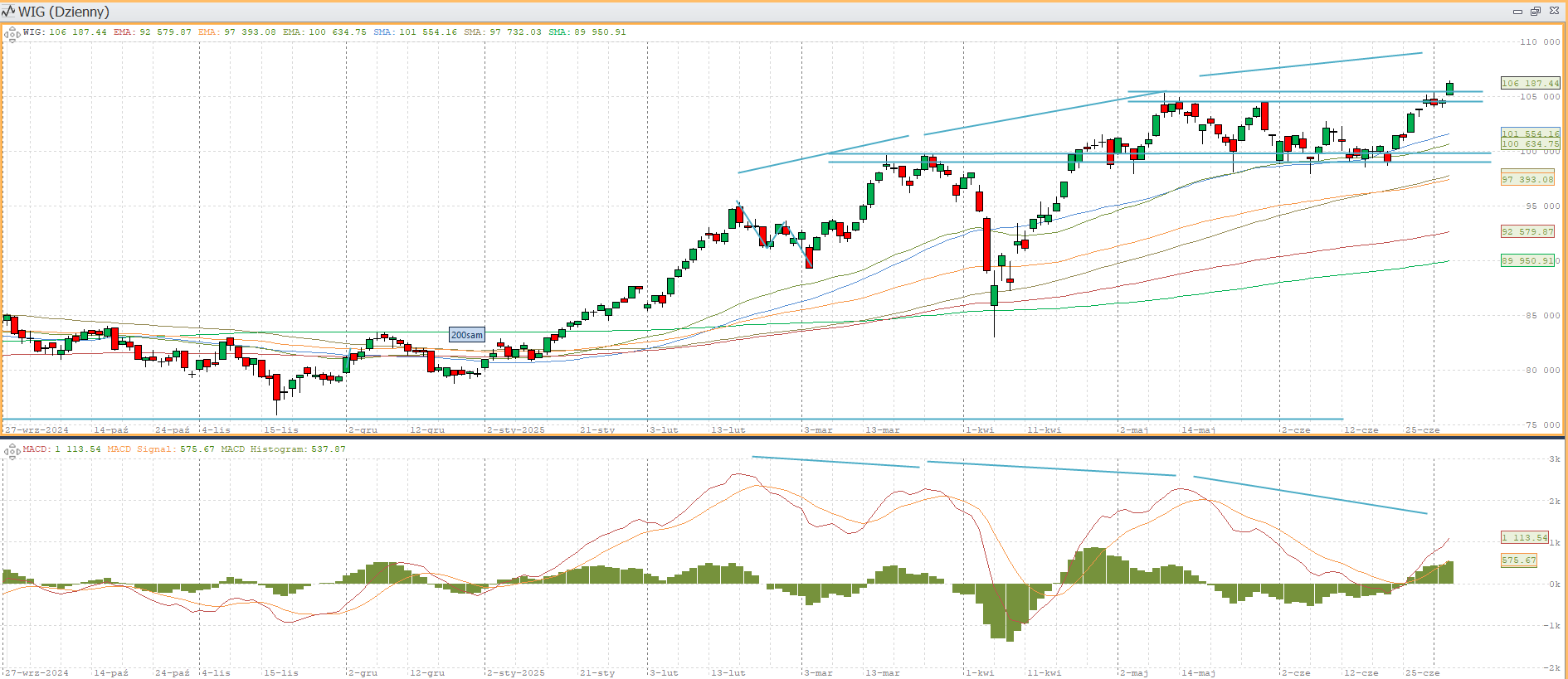Click the 89 950.91 SMA value tag

pyautogui.click(x=1527, y=260)
